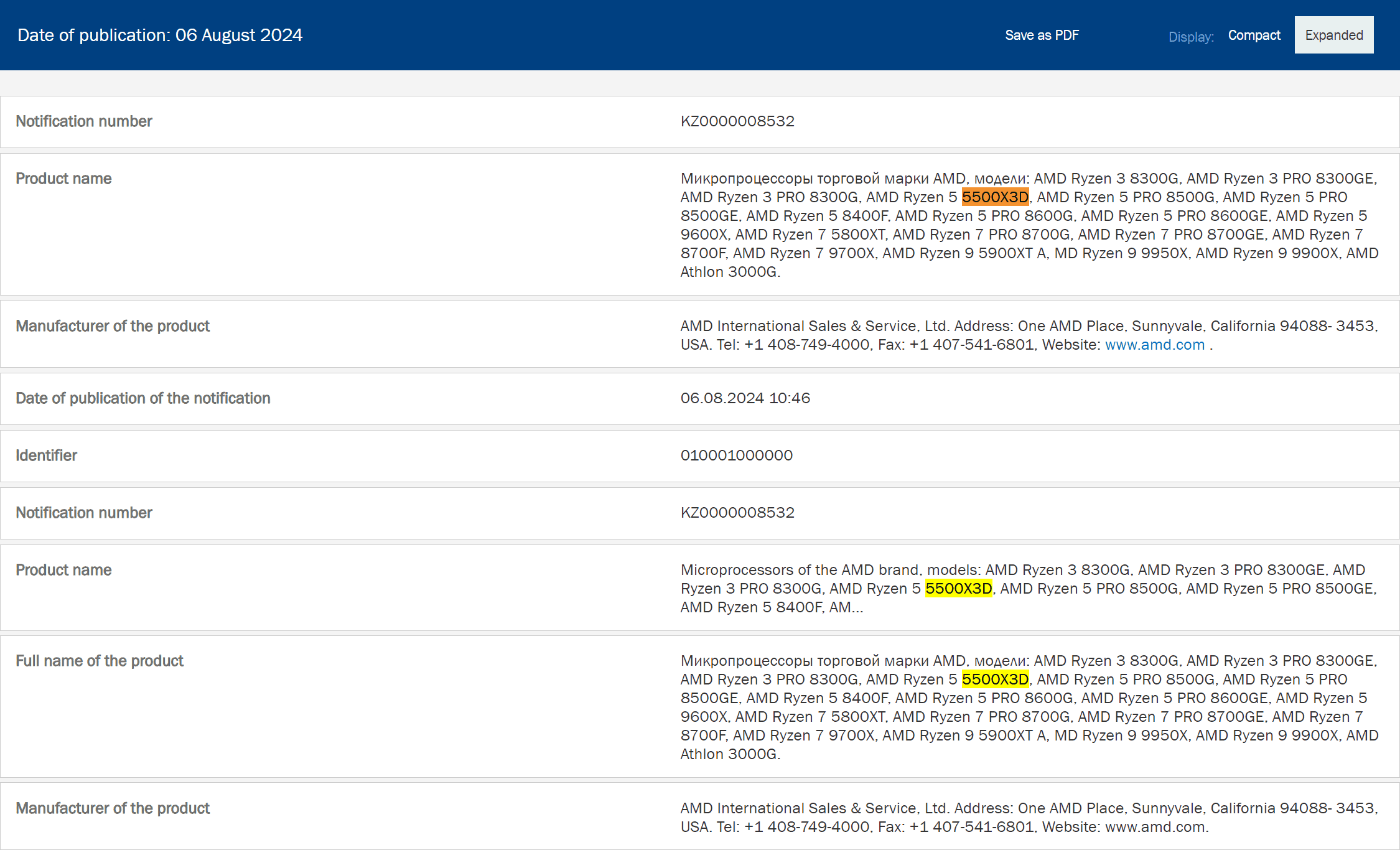Click the 'Full name of the product' label
Viewport: 1400px width, 850px height.
coord(100,661)
